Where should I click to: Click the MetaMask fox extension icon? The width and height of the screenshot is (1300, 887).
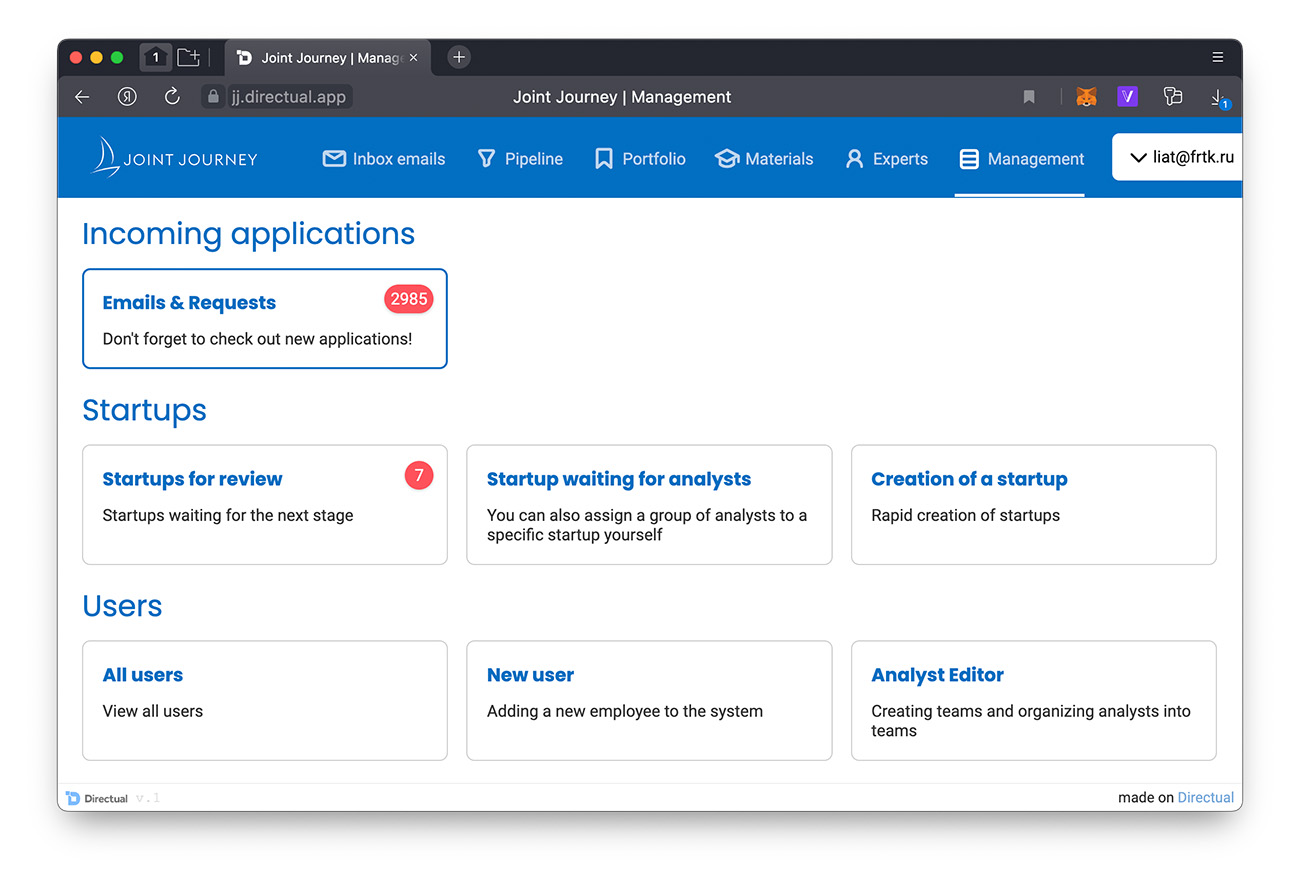click(1086, 97)
